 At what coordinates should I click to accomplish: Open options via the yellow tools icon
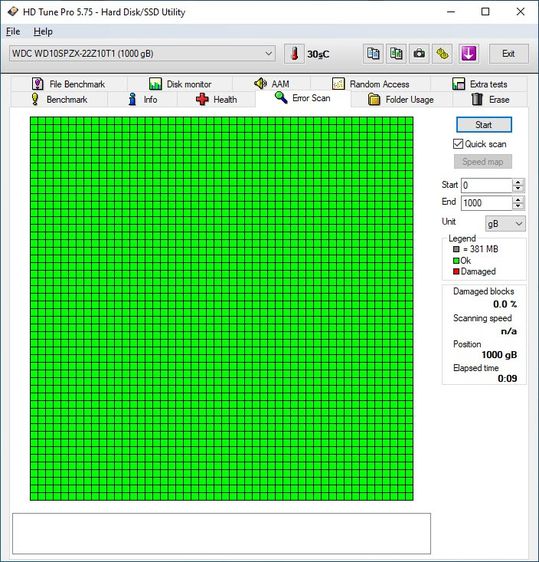click(442, 54)
